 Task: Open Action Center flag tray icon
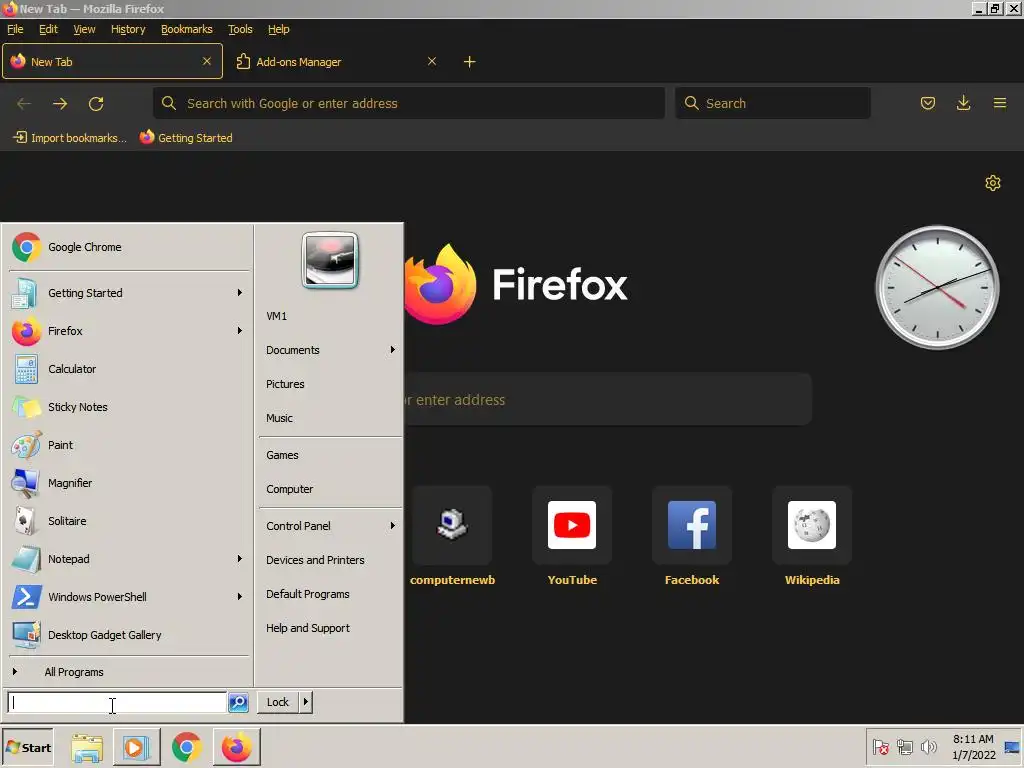pos(880,746)
